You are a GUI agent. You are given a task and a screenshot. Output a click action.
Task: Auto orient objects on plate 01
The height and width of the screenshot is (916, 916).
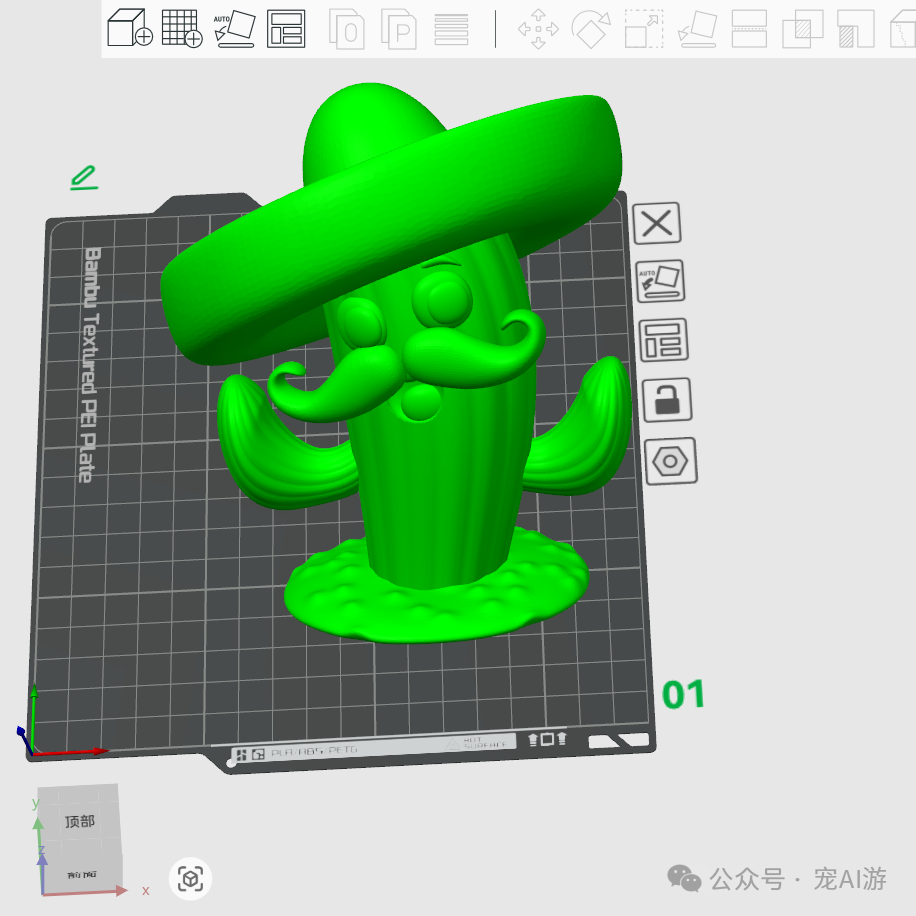pyautogui.click(x=660, y=281)
